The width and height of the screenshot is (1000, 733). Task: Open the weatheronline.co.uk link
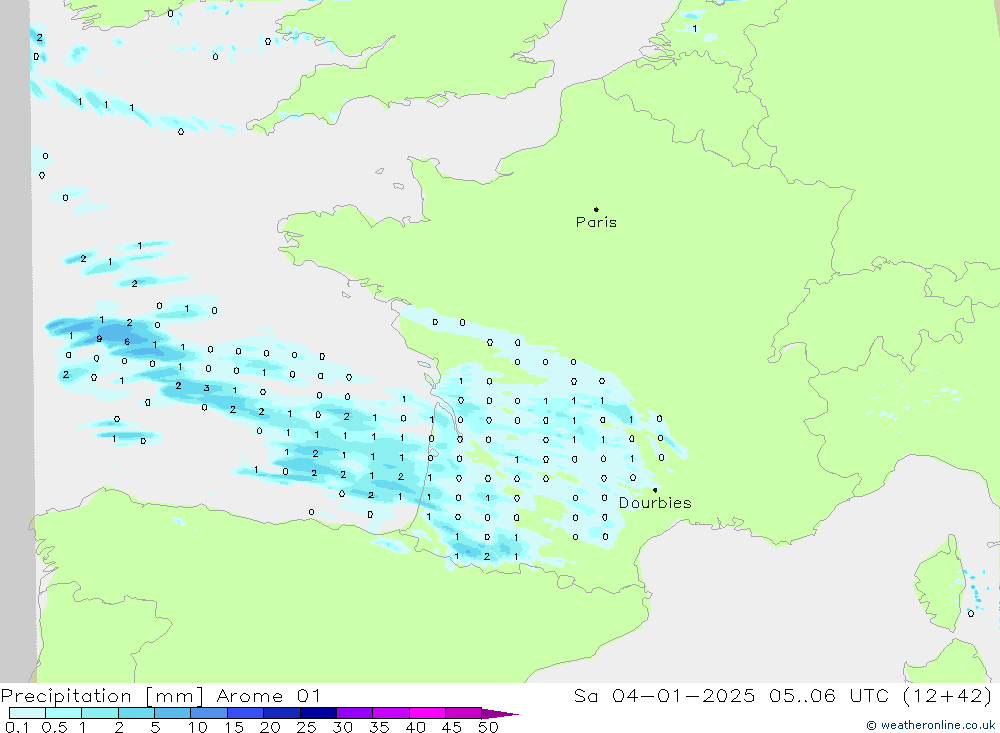[930, 725]
